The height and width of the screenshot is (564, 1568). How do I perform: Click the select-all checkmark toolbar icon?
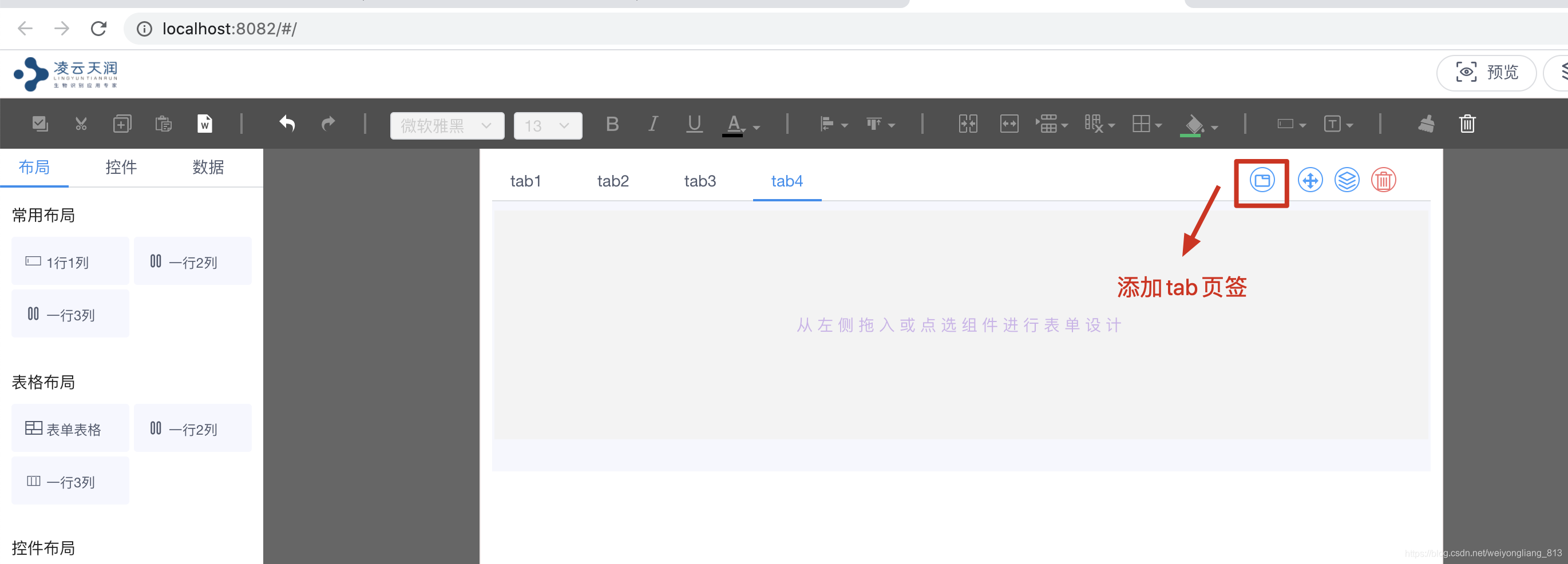click(x=39, y=124)
